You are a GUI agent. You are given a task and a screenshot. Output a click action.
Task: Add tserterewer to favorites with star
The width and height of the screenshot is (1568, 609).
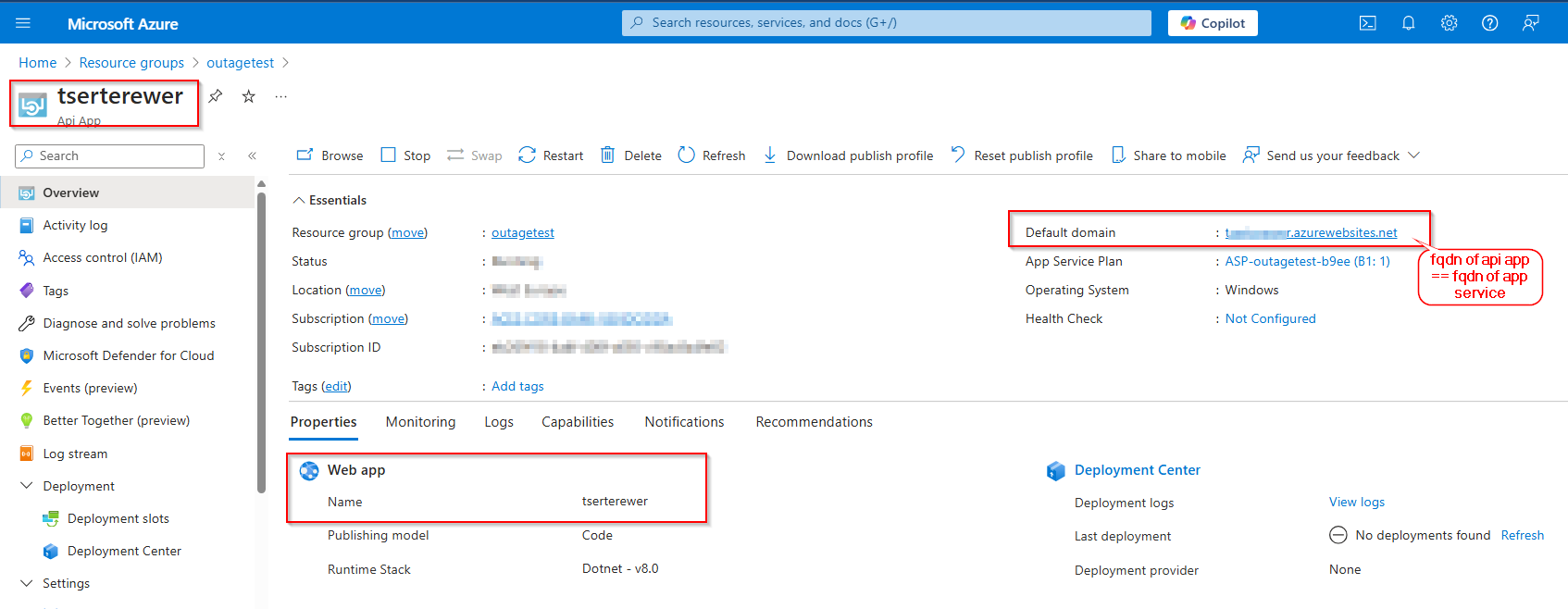pyautogui.click(x=248, y=96)
